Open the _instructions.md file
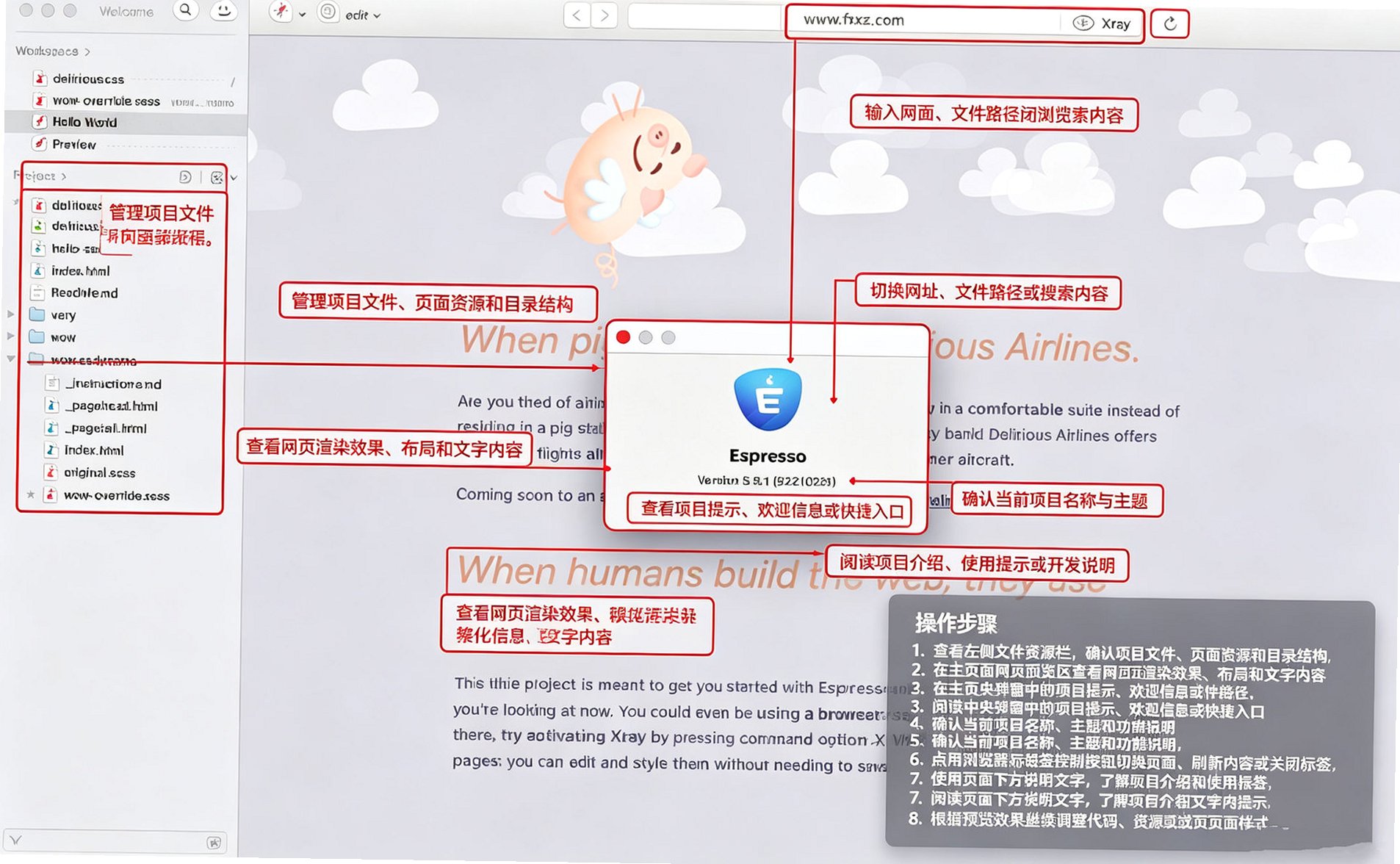Screen dimensions: 1400x864 (x=113, y=384)
